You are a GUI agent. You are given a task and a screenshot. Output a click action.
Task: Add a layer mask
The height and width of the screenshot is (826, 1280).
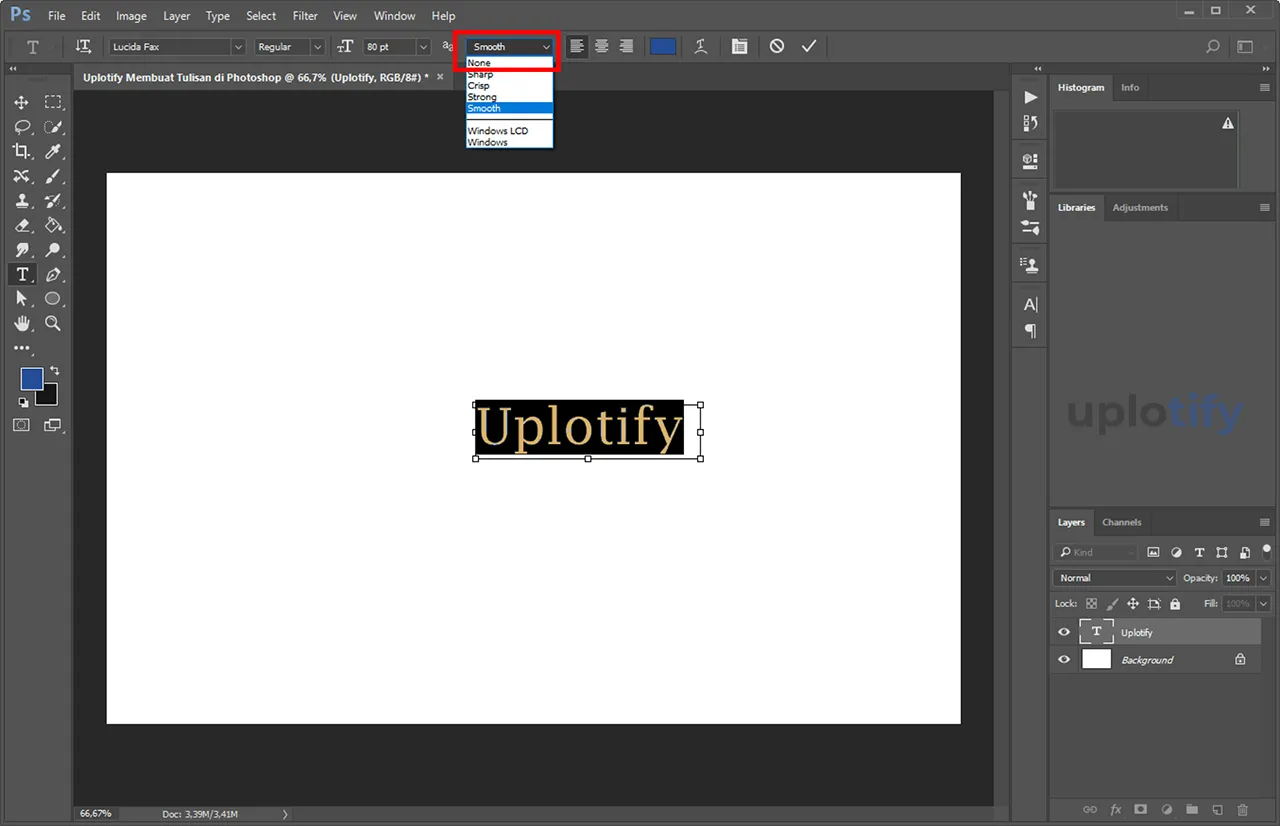click(1140, 809)
